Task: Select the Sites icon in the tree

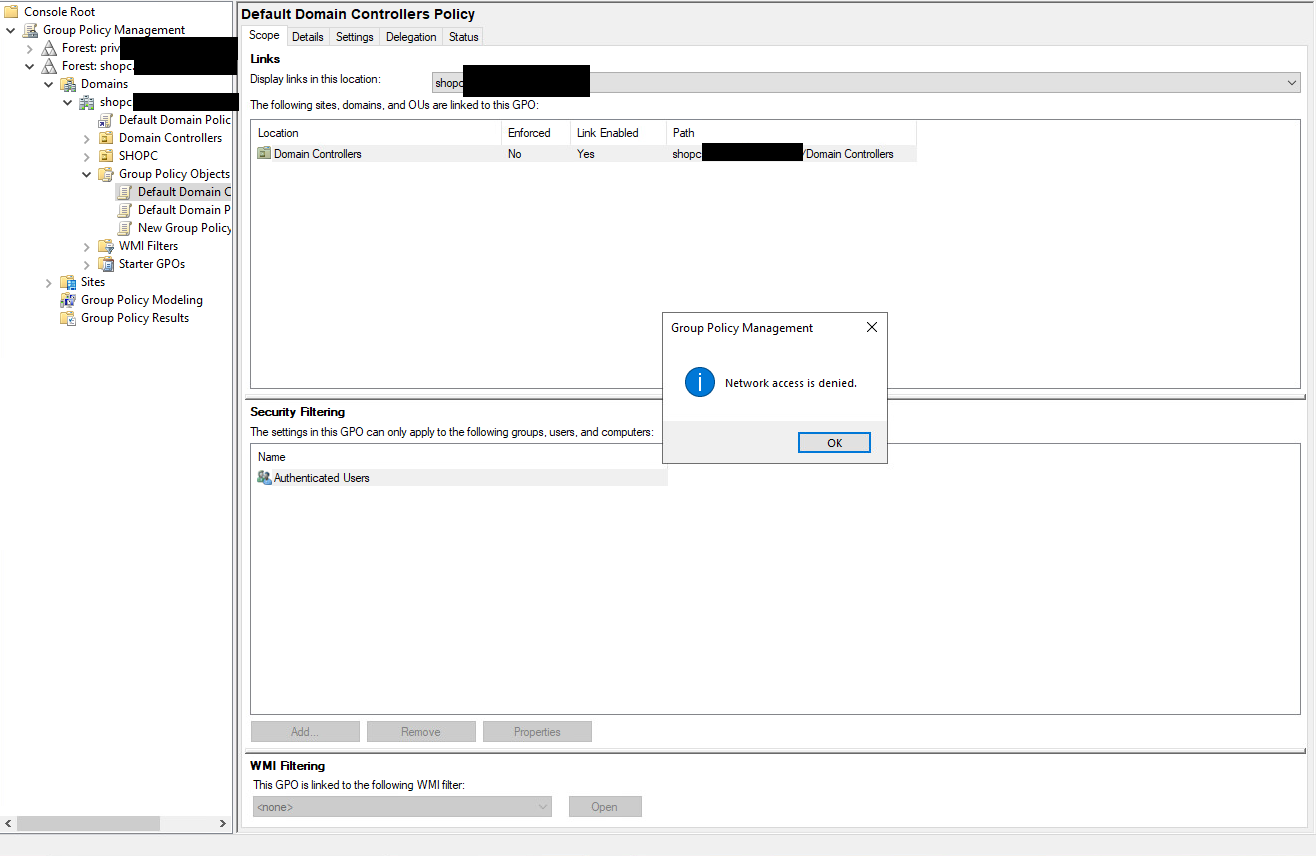Action: (x=70, y=281)
